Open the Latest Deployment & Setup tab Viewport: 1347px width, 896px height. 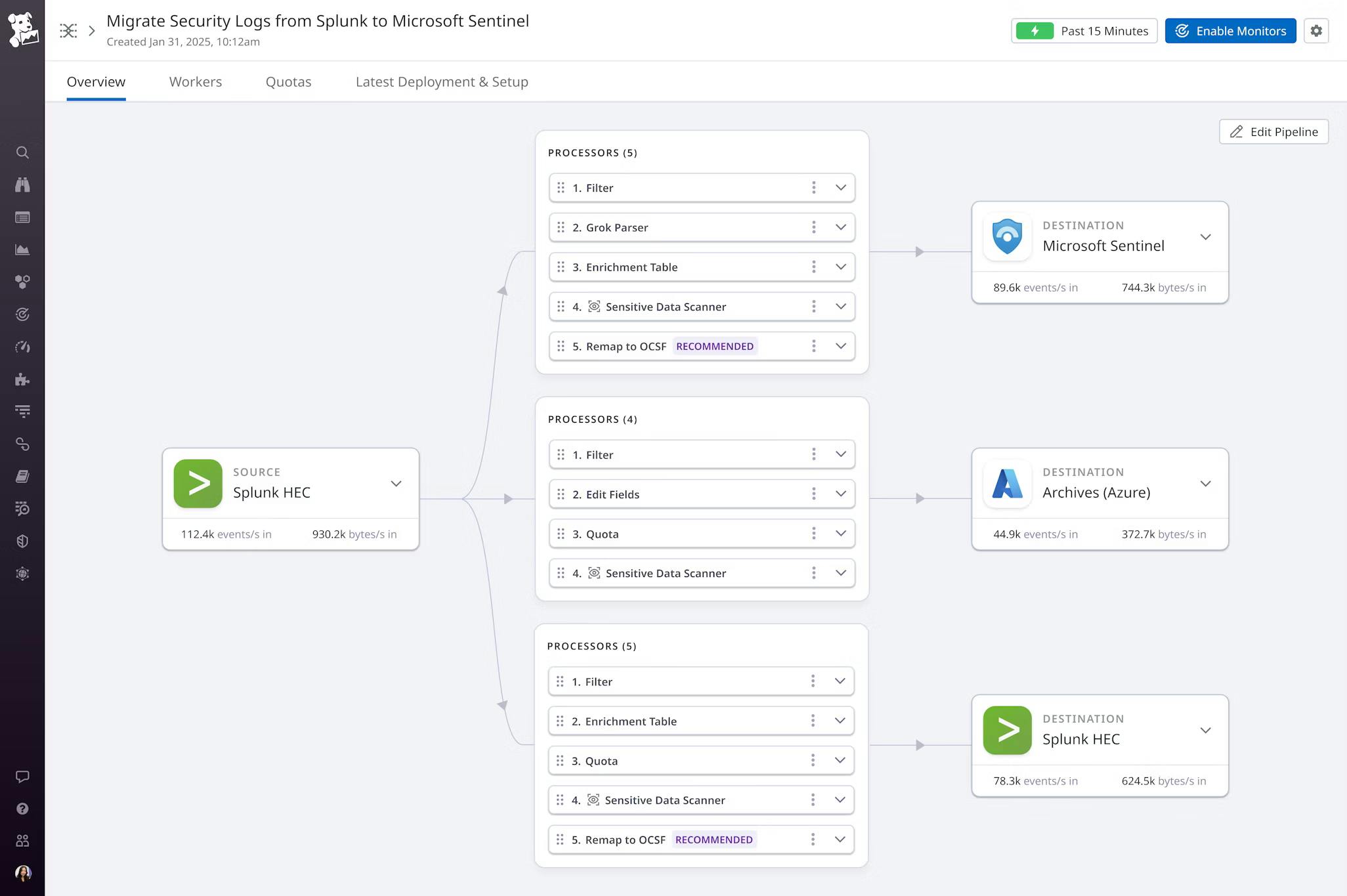pyautogui.click(x=441, y=81)
